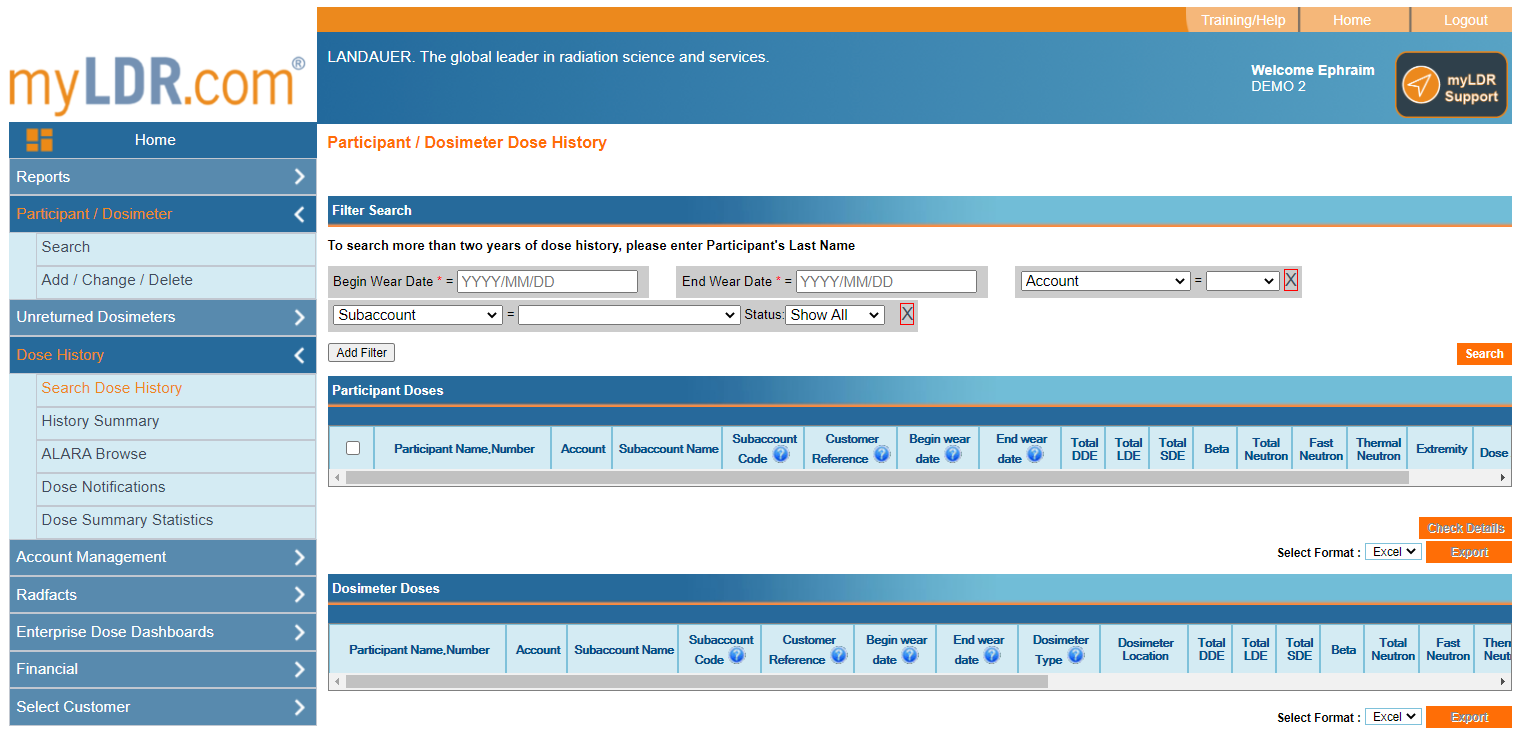Click the Add Filter button

(x=362, y=353)
